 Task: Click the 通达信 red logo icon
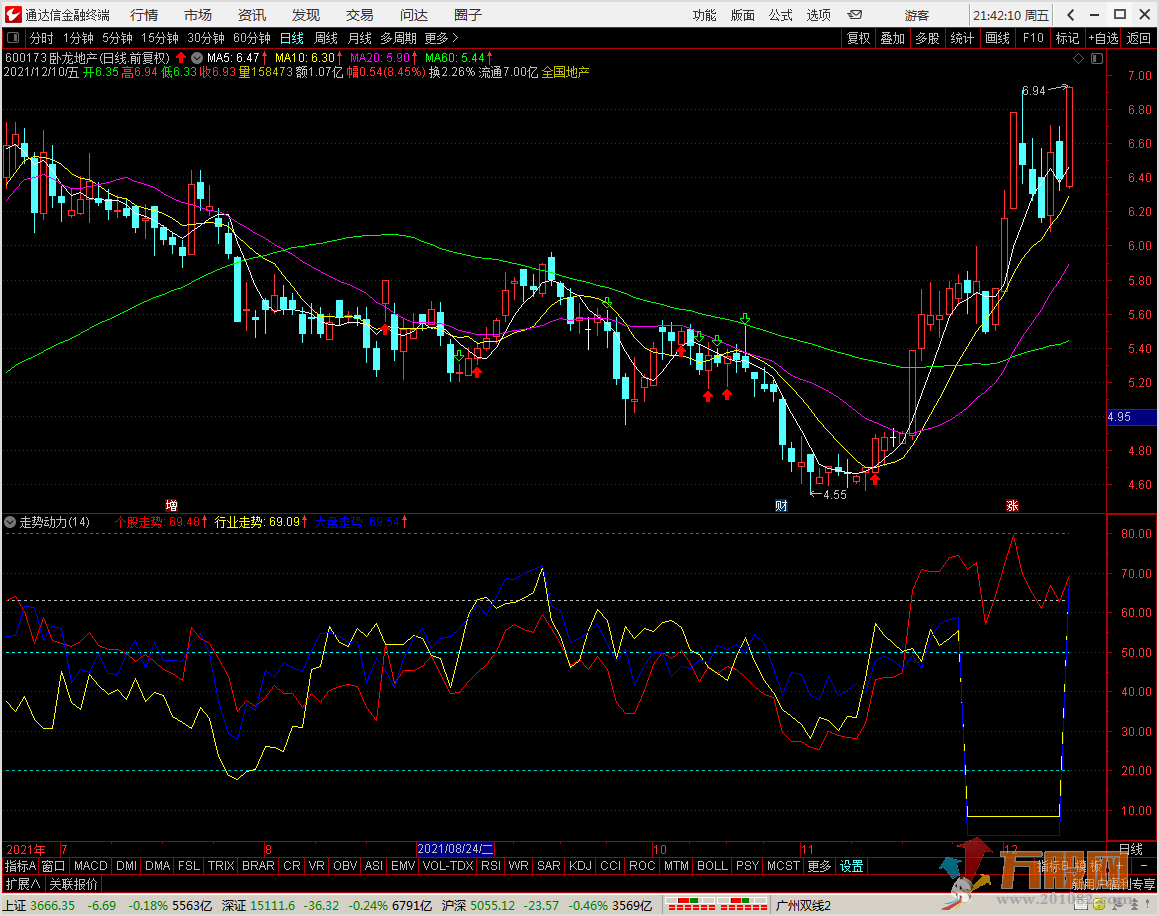[12, 15]
